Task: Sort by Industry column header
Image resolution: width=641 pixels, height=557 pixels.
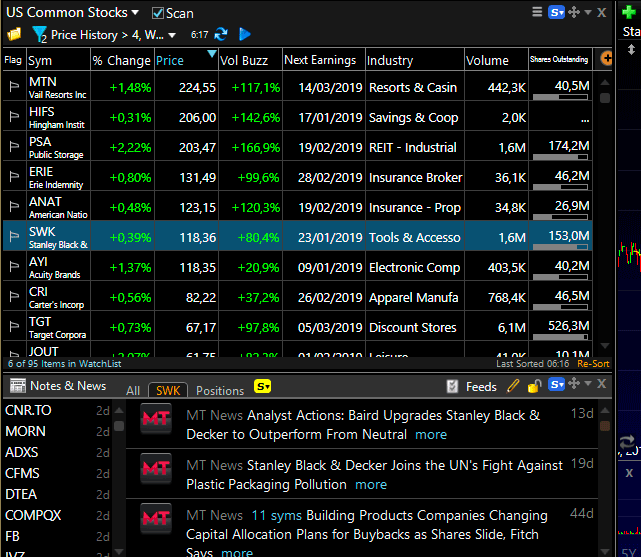Action: pyautogui.click(x=415, y=60)
